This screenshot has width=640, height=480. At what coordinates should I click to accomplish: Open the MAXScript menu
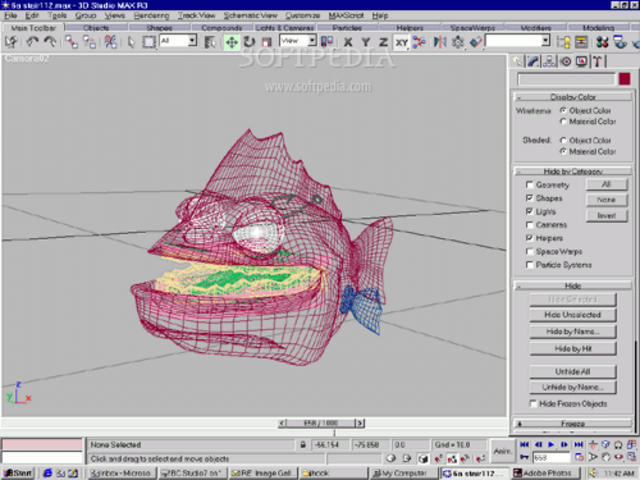346,16
